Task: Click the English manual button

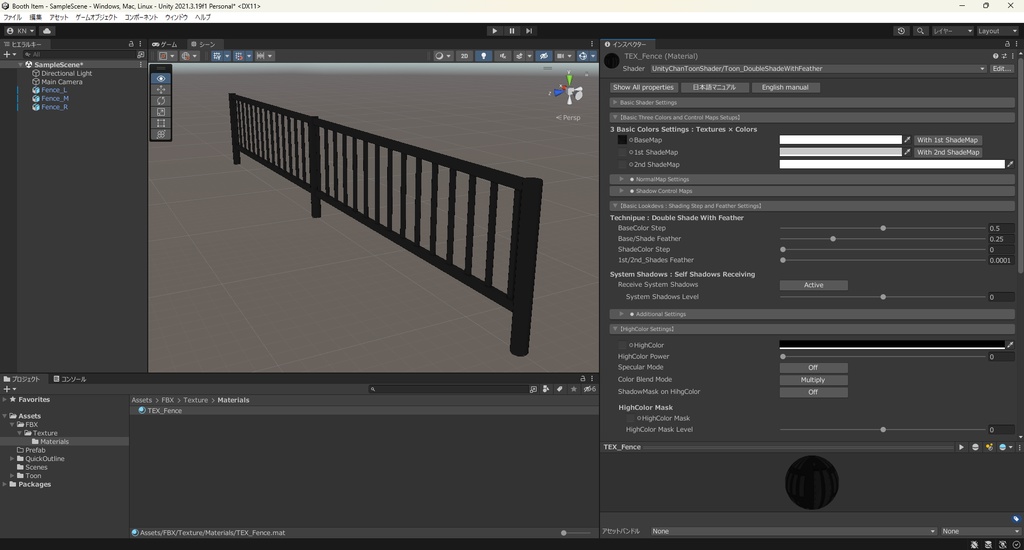Action: point(785,87)
